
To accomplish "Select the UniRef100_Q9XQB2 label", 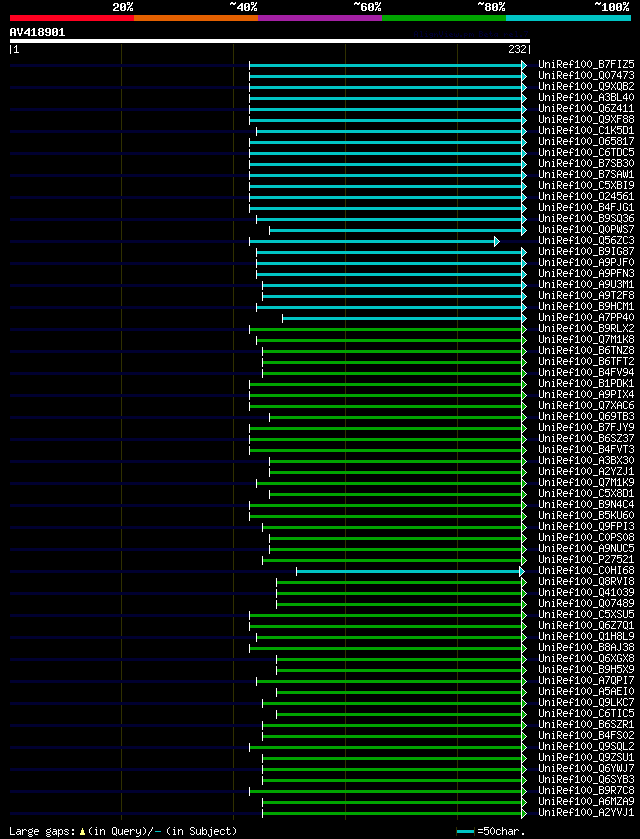I will point(586,87).
